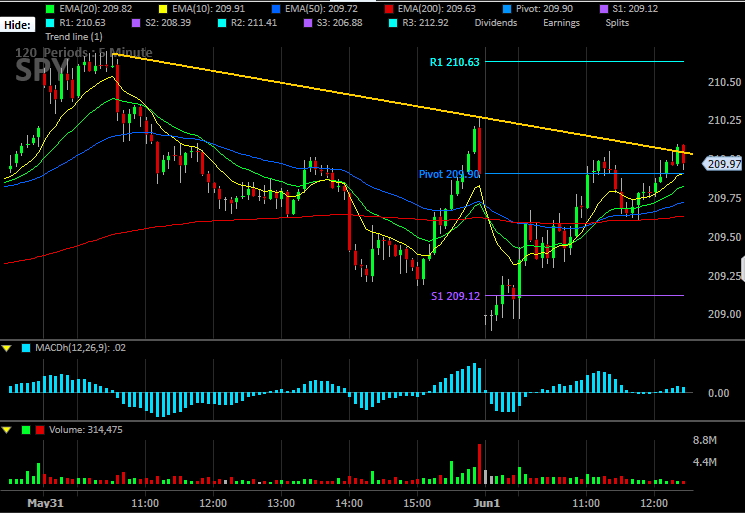Toggle the EMA(200): 209.63 legend entry

[x=437, y=9]
